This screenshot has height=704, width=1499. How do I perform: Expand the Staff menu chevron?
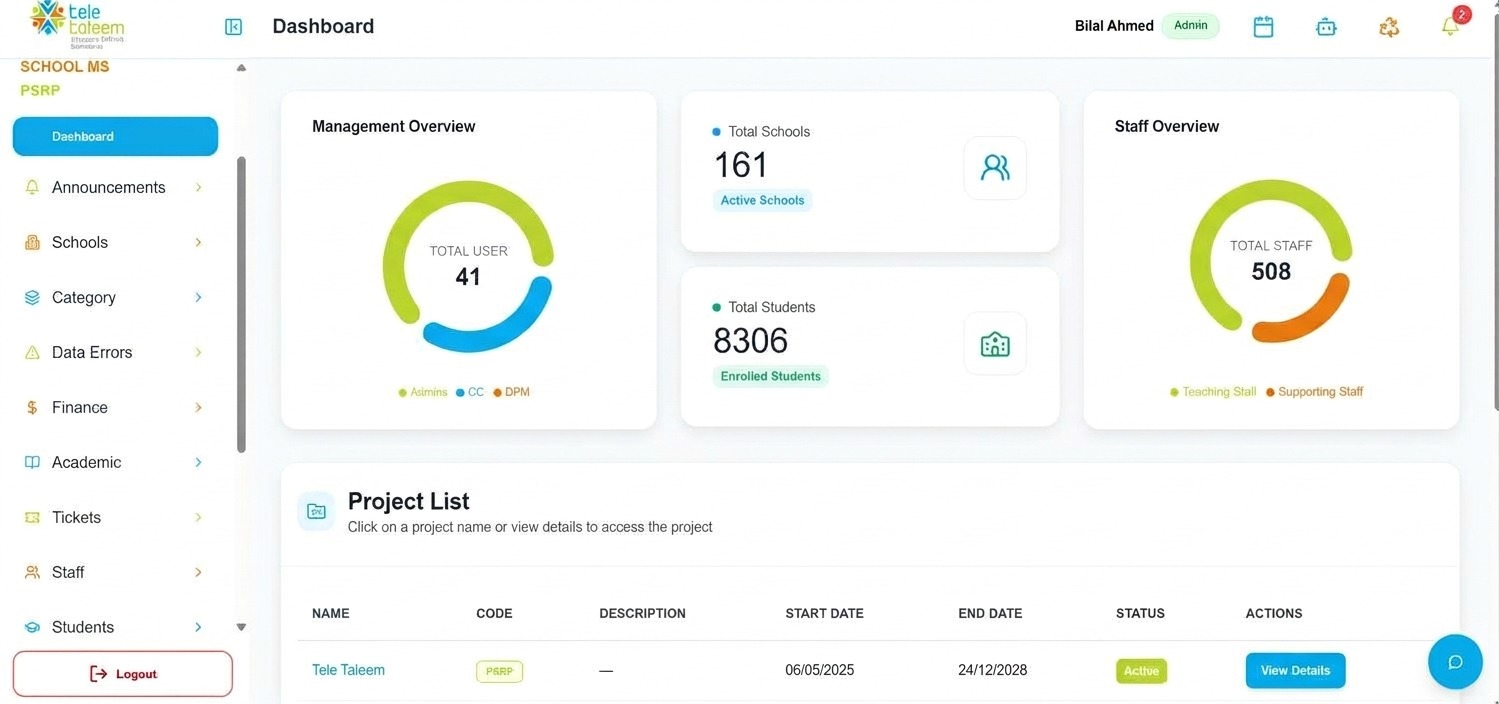(x=198, y=572)
